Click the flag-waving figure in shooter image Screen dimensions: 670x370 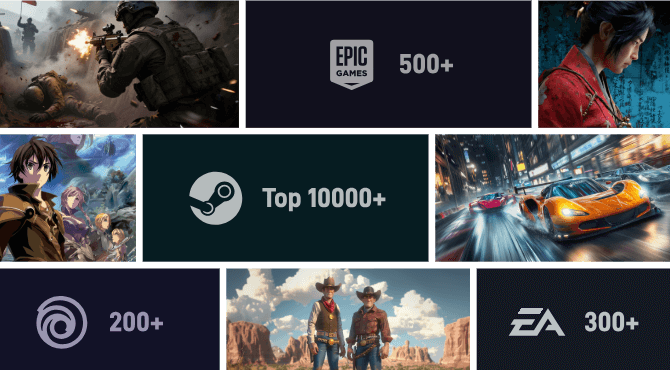pyautogui.click(x=27, y=28)
